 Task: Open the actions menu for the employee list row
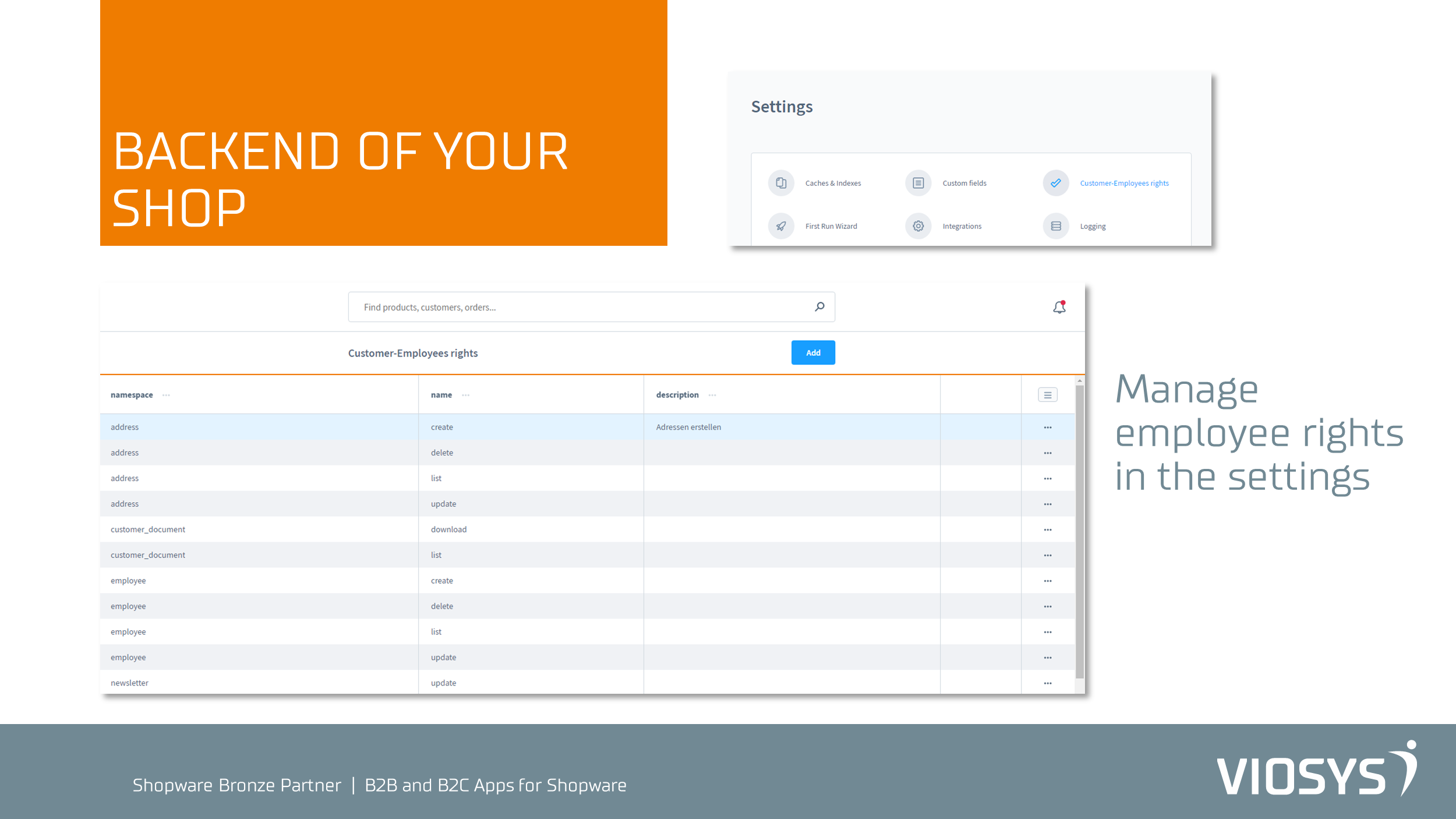tap(1048, 633)
